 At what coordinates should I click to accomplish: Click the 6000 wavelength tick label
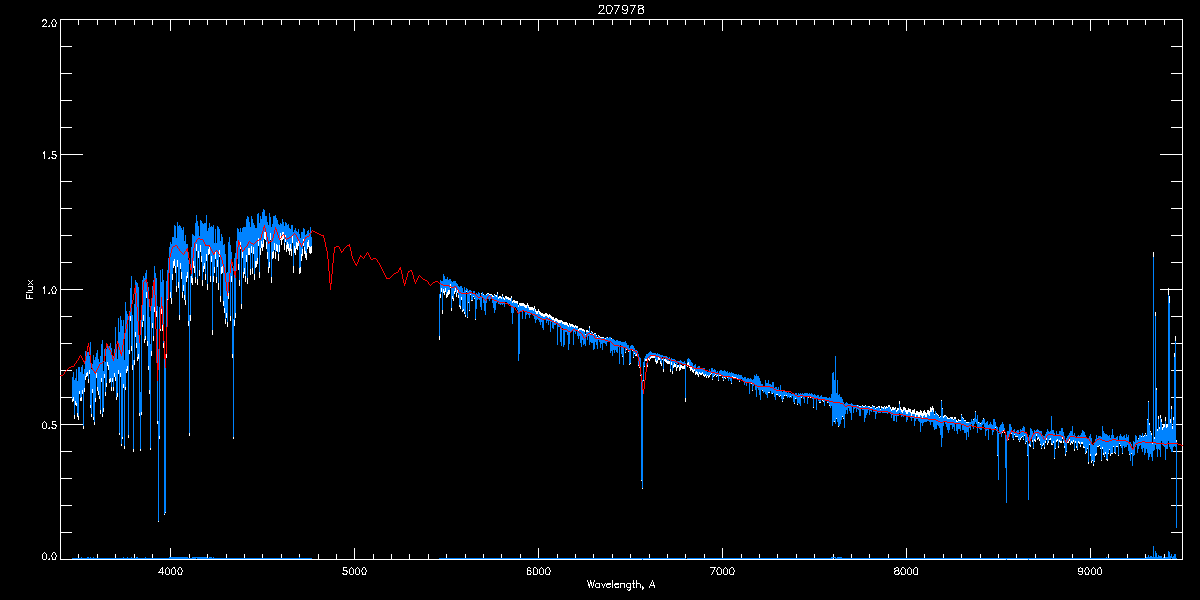tap(538, 572)
